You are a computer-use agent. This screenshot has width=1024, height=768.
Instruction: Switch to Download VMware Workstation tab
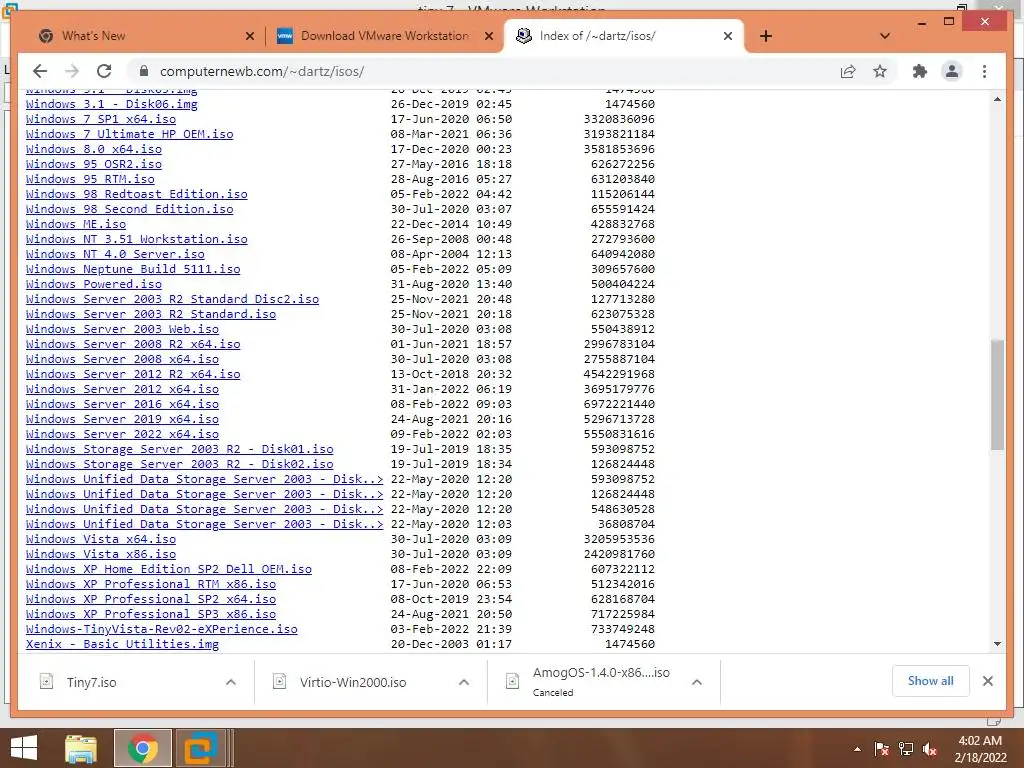click(384, 36)
